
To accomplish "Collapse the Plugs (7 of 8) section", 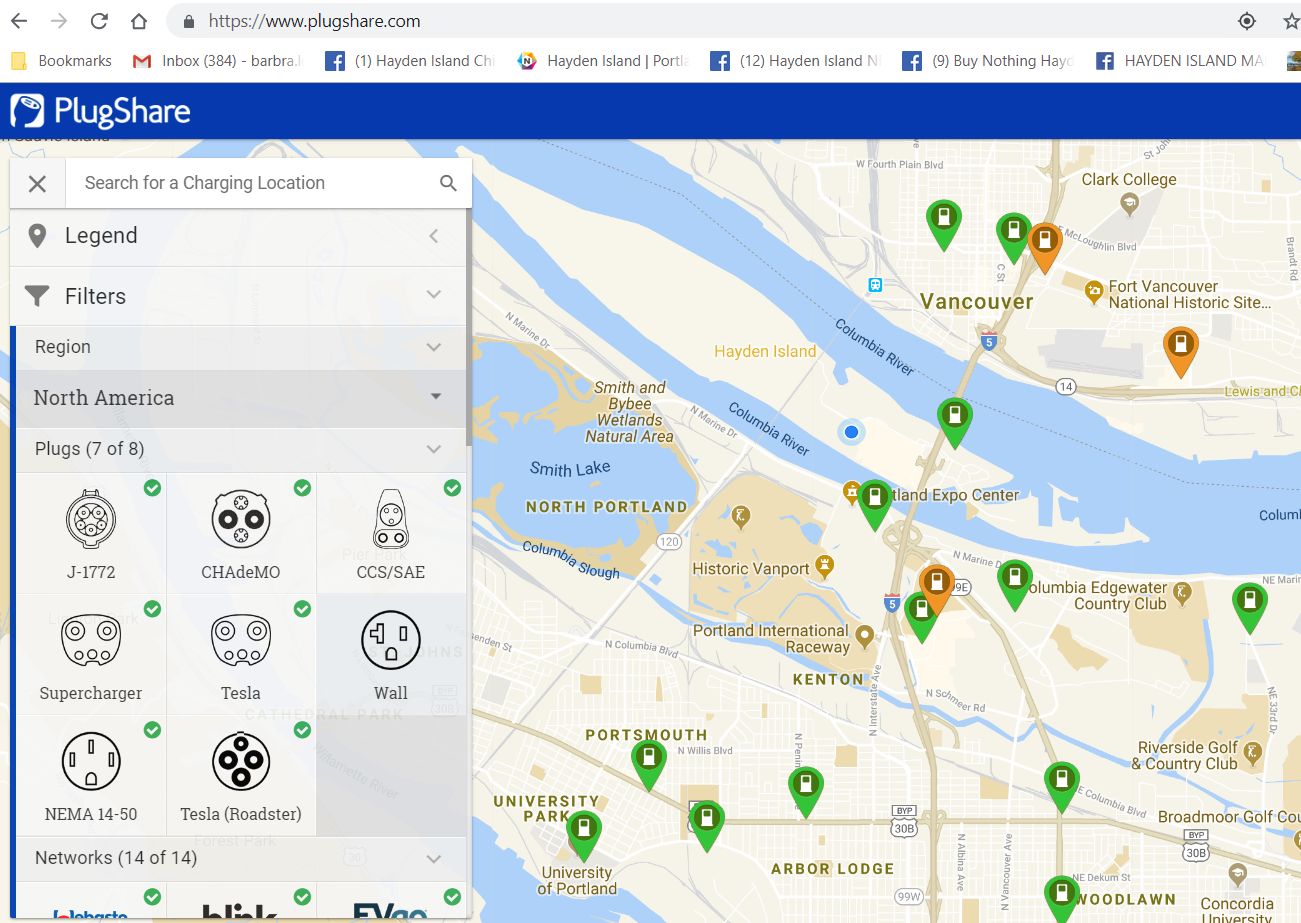I will pos(434,449).
